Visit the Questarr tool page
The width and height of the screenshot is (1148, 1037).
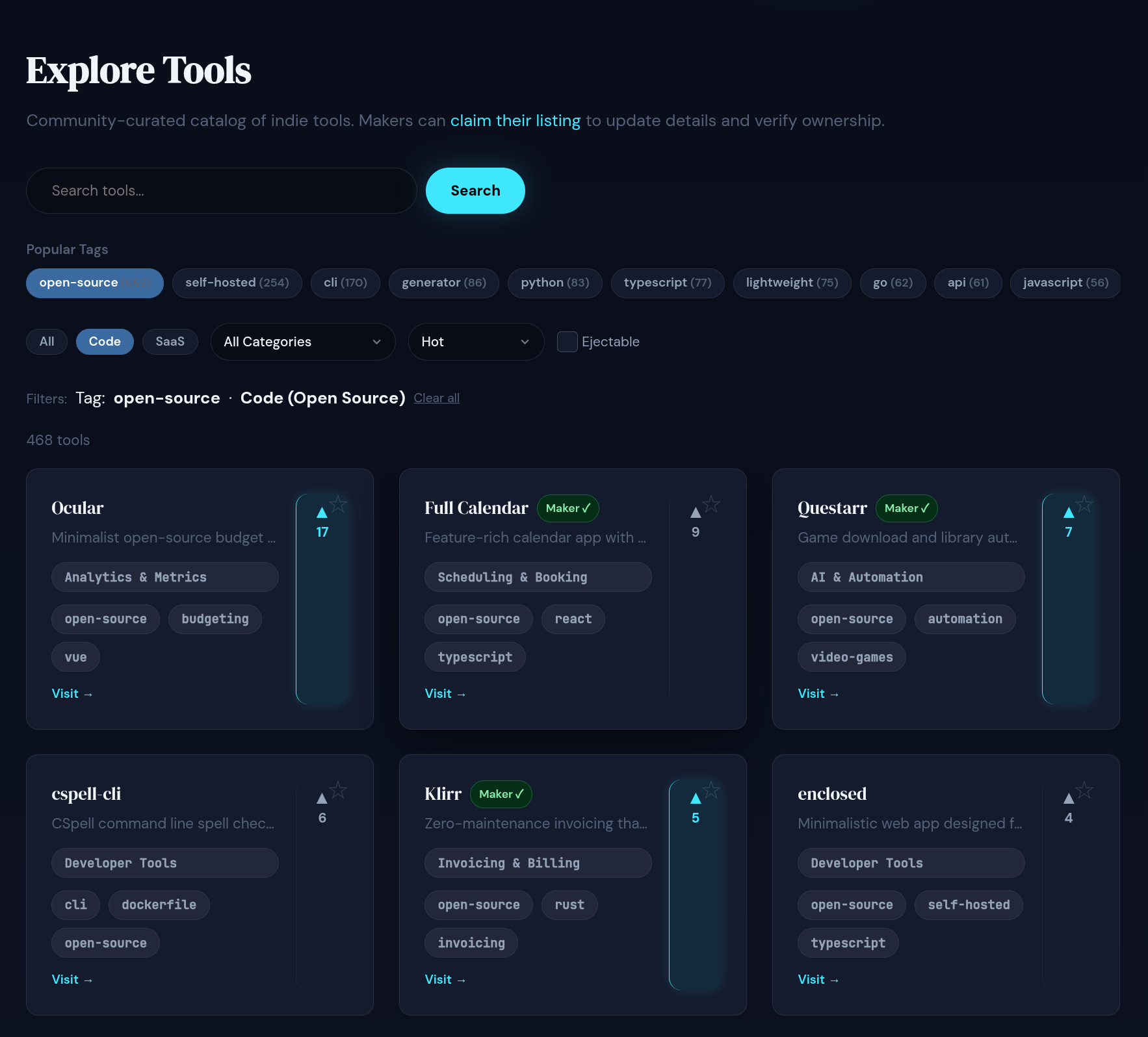click(818, 693)
